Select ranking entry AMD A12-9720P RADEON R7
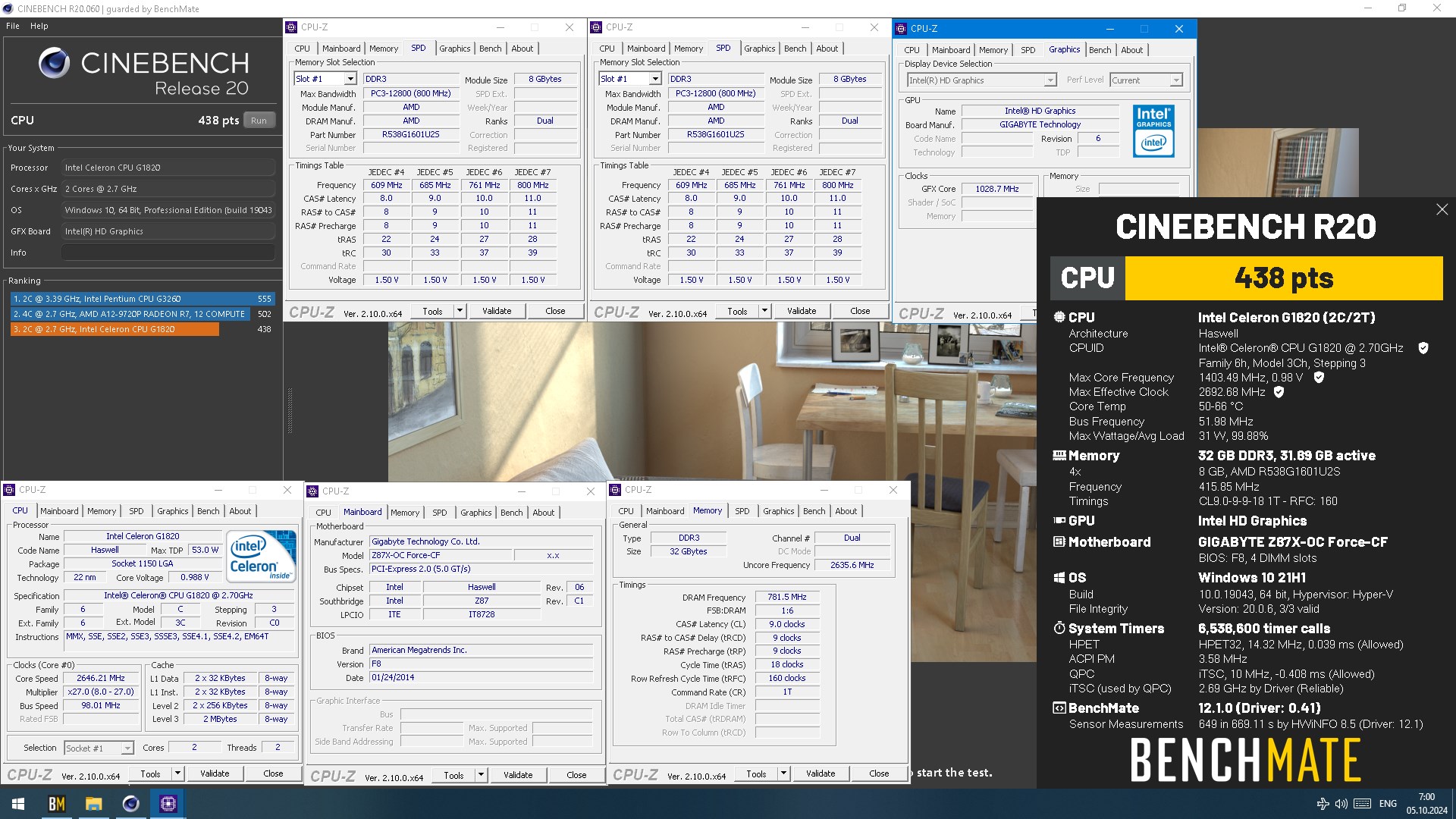This screenshot has width=1456, height=819. 142,314
